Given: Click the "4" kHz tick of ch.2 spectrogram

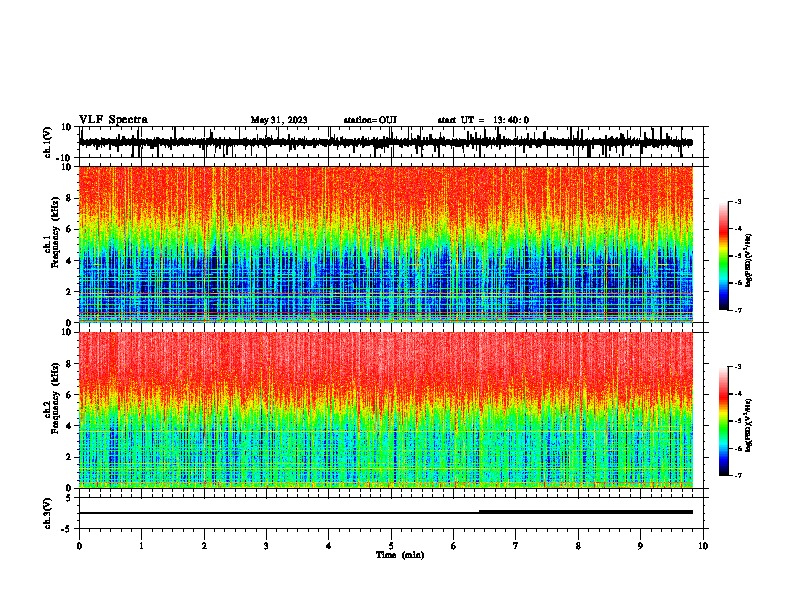Looking at the screenshot, I should pyautogui.click(x=70, y=426).
